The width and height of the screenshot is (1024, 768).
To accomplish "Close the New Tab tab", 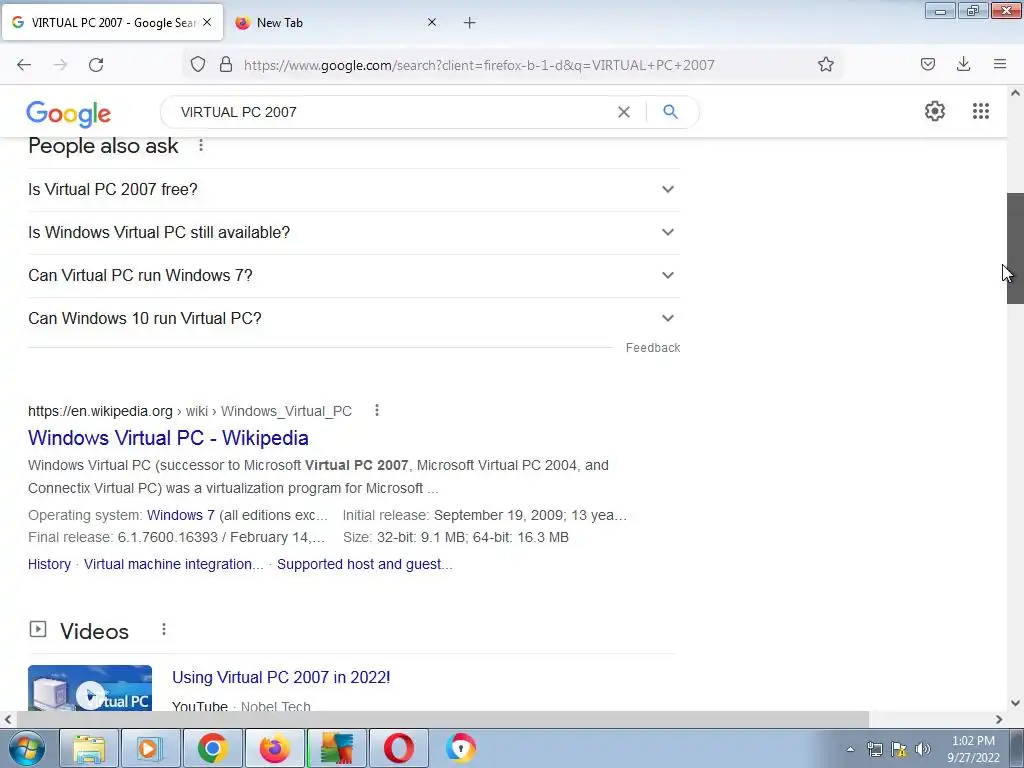I will pos(432,22).
